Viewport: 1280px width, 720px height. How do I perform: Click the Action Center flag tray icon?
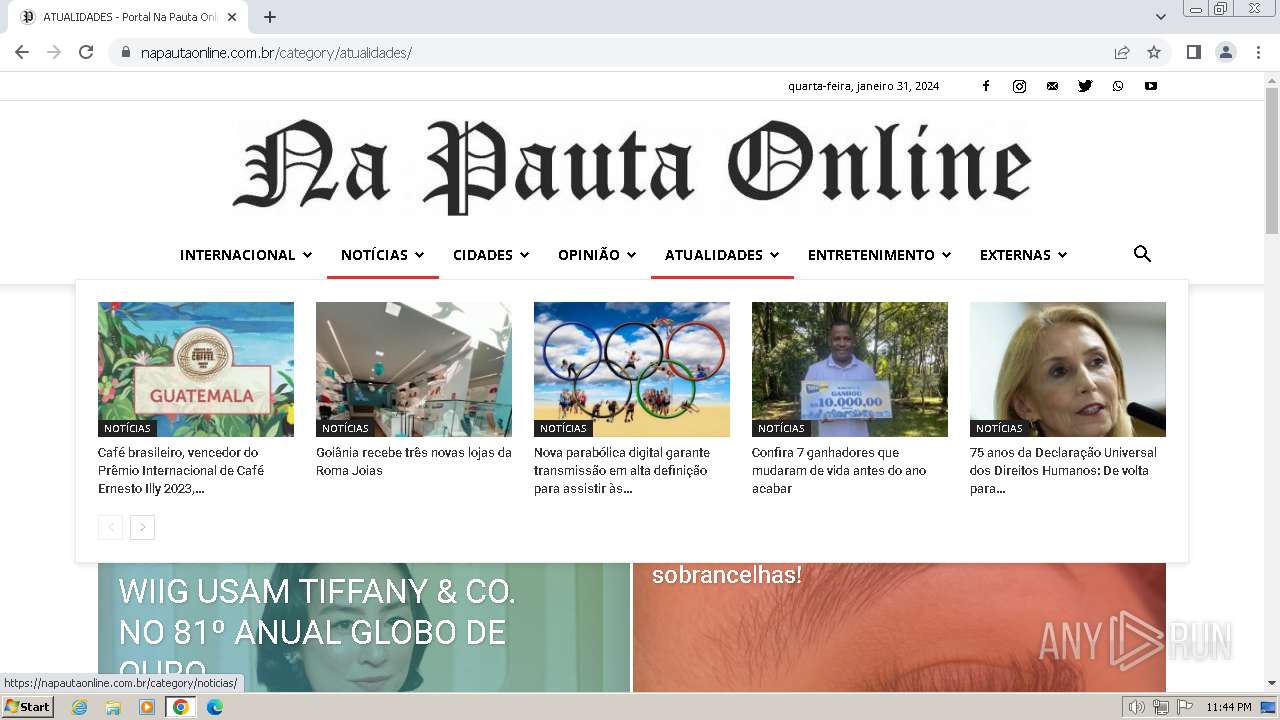1183,707
